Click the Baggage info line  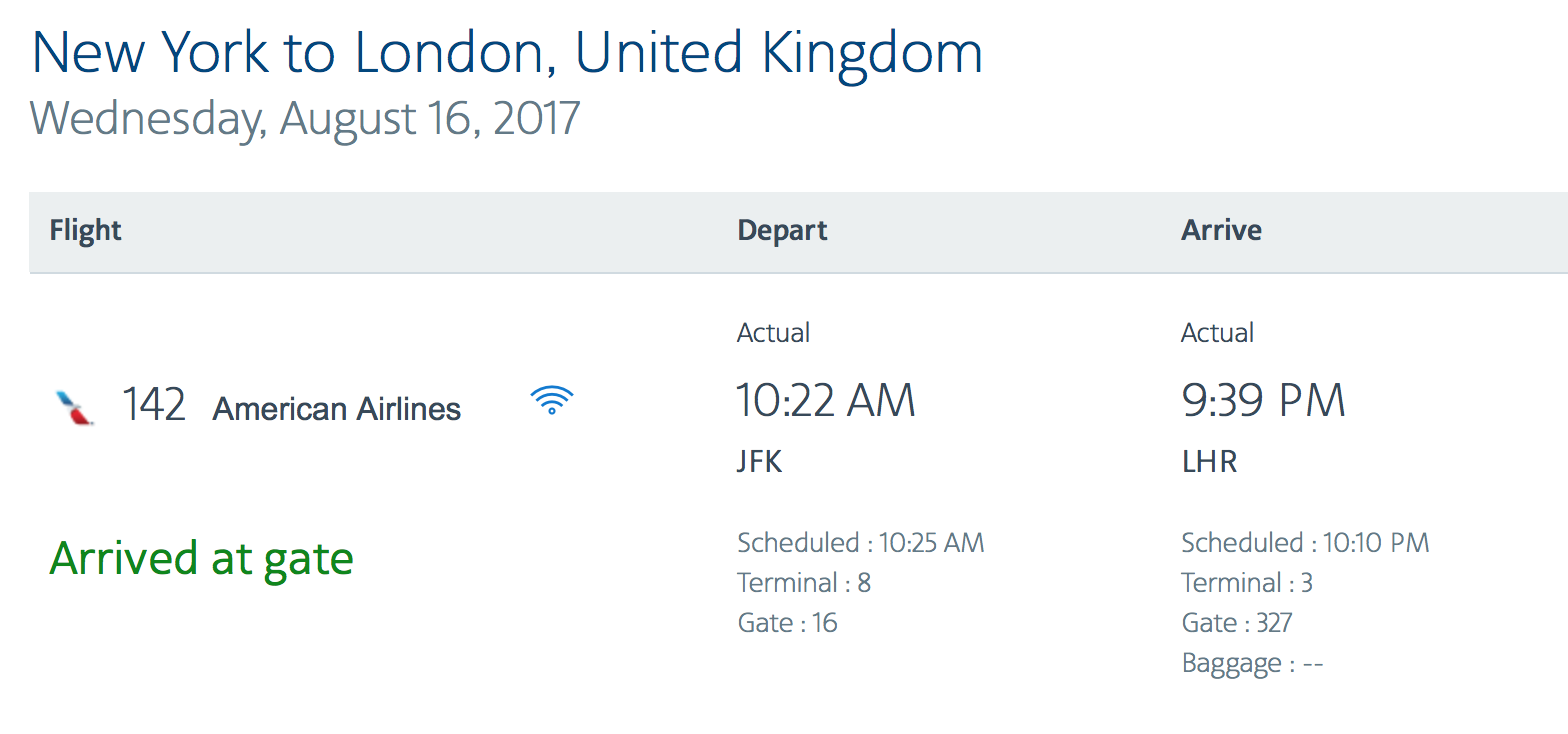(1252, 663)
